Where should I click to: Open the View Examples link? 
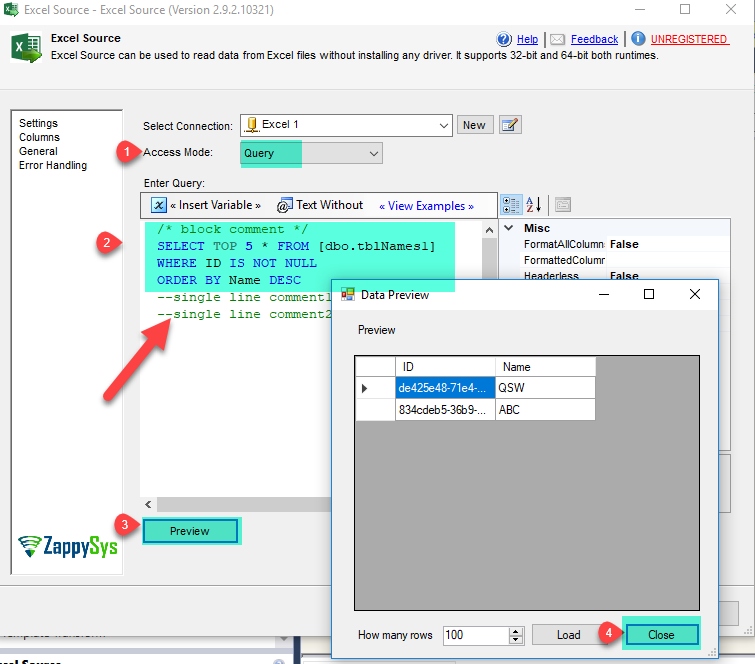(426, 206)
